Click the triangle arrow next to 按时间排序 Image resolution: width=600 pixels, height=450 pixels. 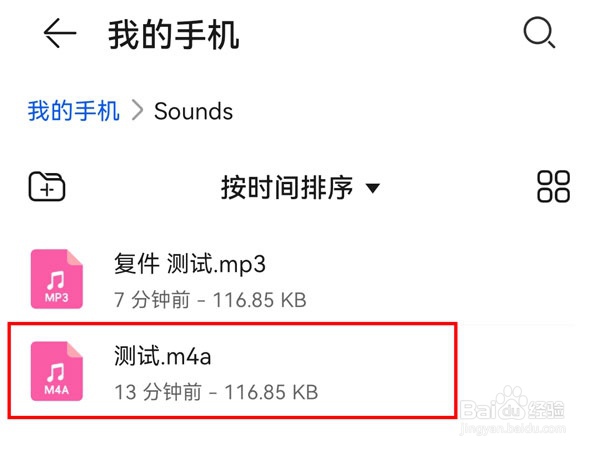point(372,188)
